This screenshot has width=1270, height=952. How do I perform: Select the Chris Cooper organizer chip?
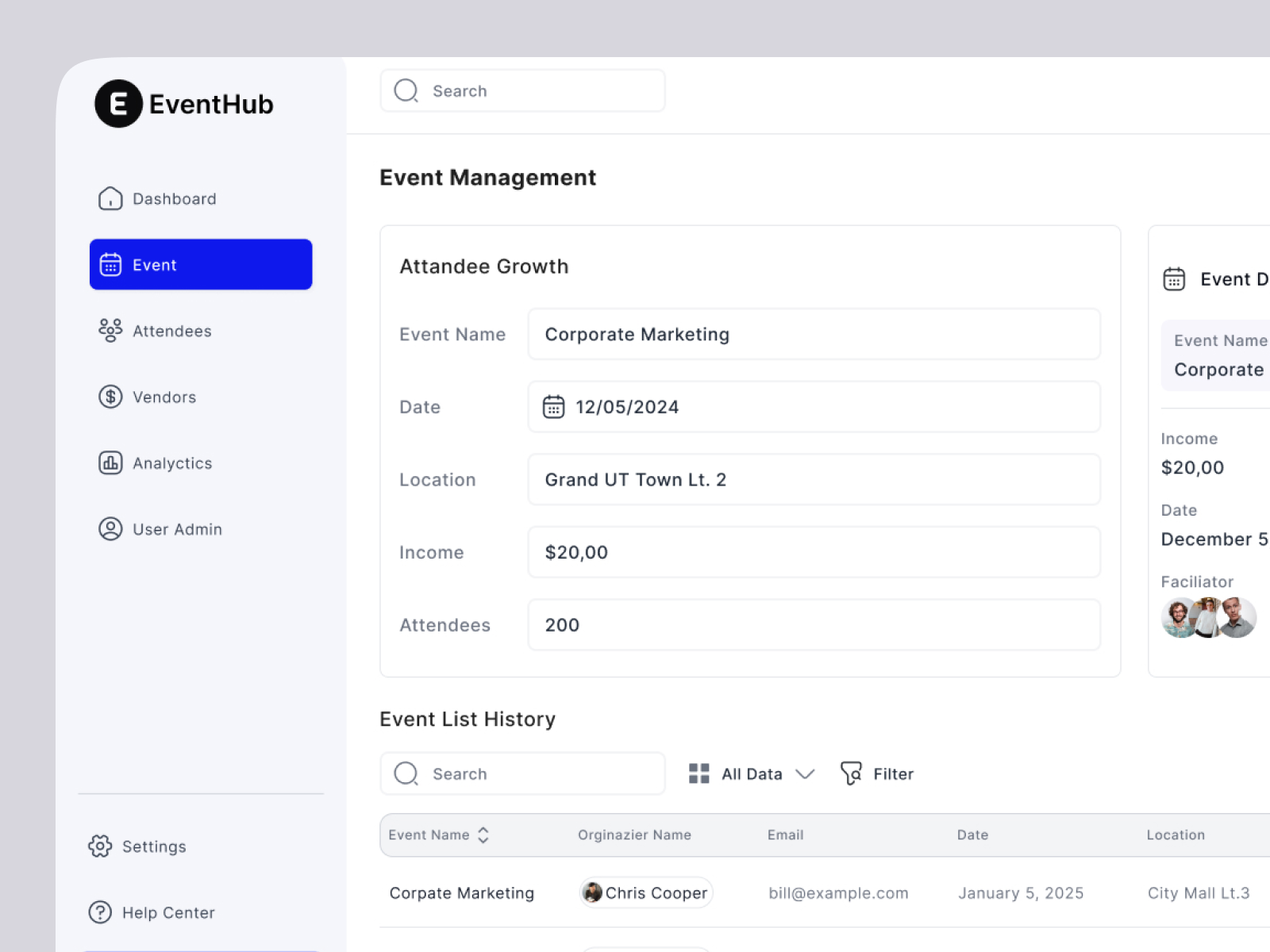click(645, 892)
